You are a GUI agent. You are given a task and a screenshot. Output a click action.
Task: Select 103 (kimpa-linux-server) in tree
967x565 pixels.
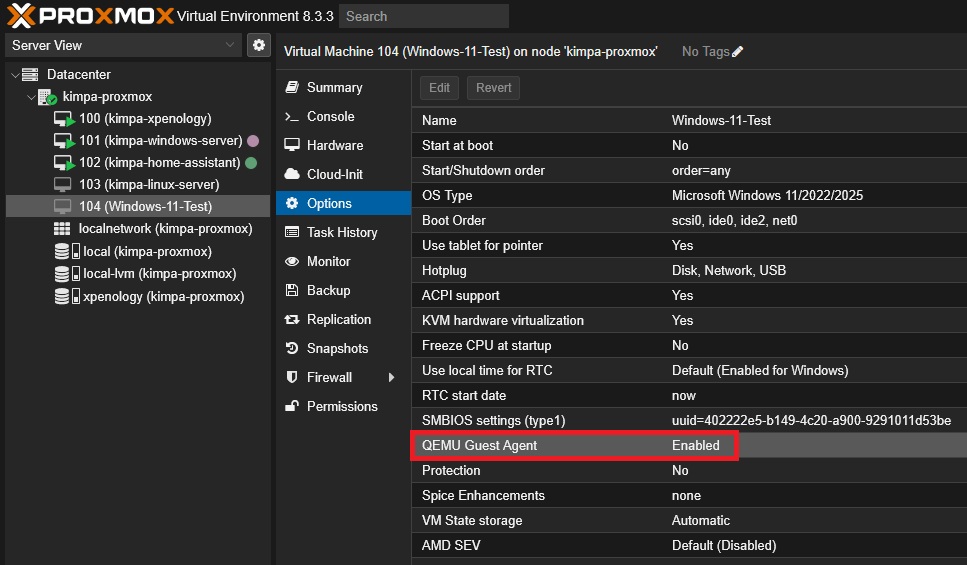[148, 185]
